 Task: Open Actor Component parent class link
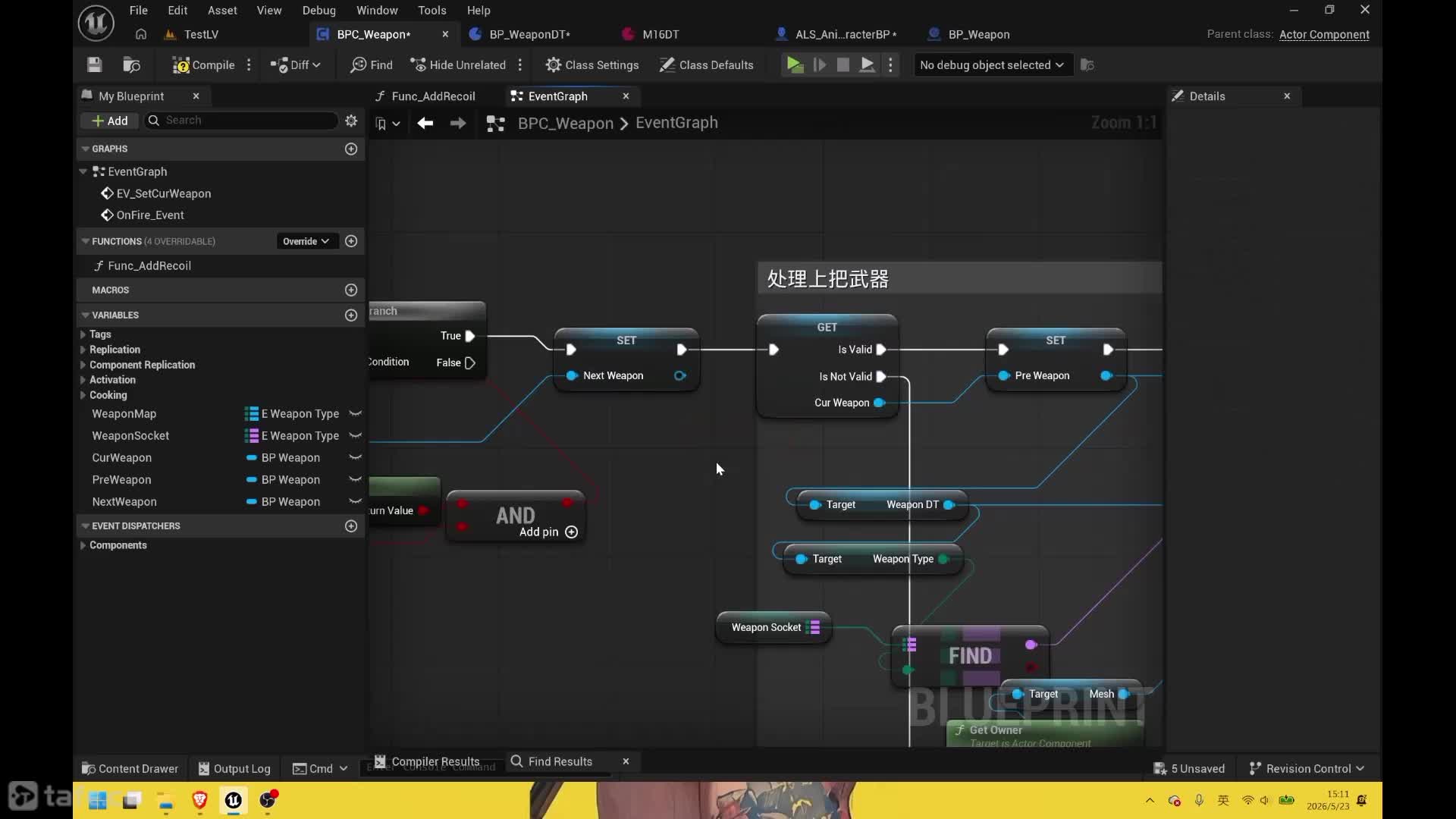coord(1324,34)
